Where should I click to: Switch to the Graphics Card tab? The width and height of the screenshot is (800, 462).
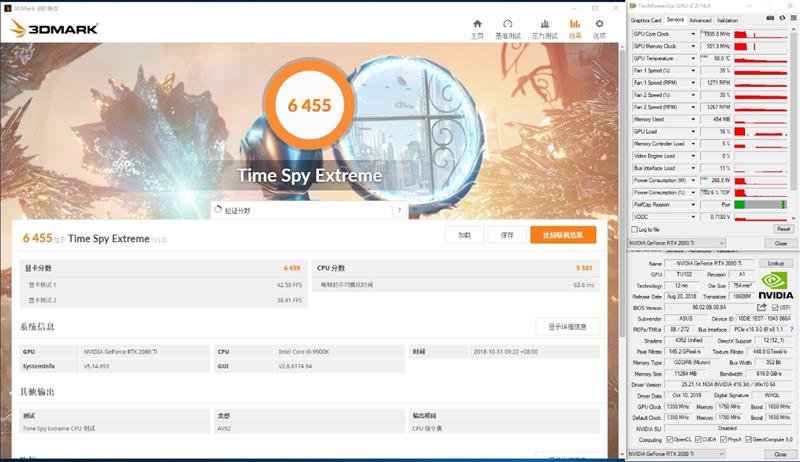click(x=646, y=20)
